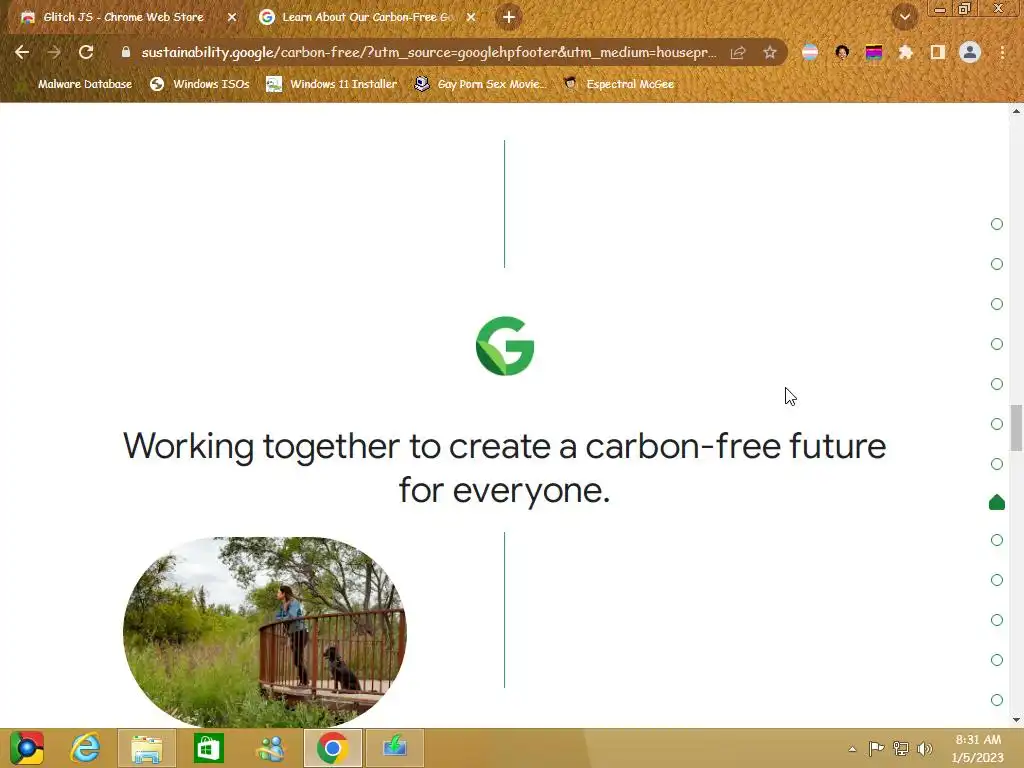This screenshot has width=1024, height=768.
Task: Click the page scrollbar down arrow
Action: coord(1016,720)
